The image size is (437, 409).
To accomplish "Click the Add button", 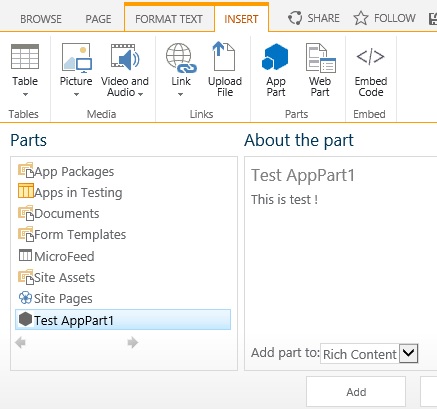I will [x=356, y=392].
